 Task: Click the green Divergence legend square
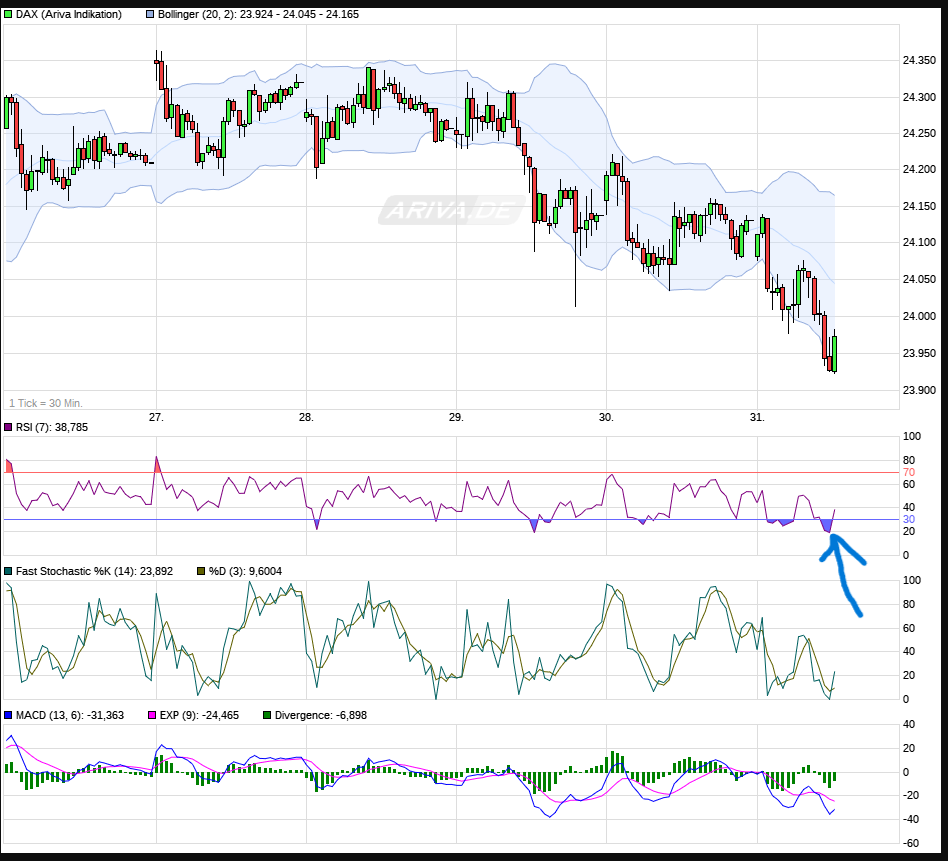click(x=266, y=715)
